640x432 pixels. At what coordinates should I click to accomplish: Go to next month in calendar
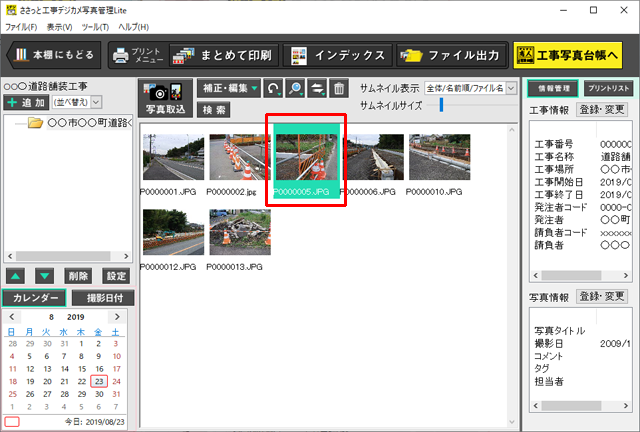118,317
